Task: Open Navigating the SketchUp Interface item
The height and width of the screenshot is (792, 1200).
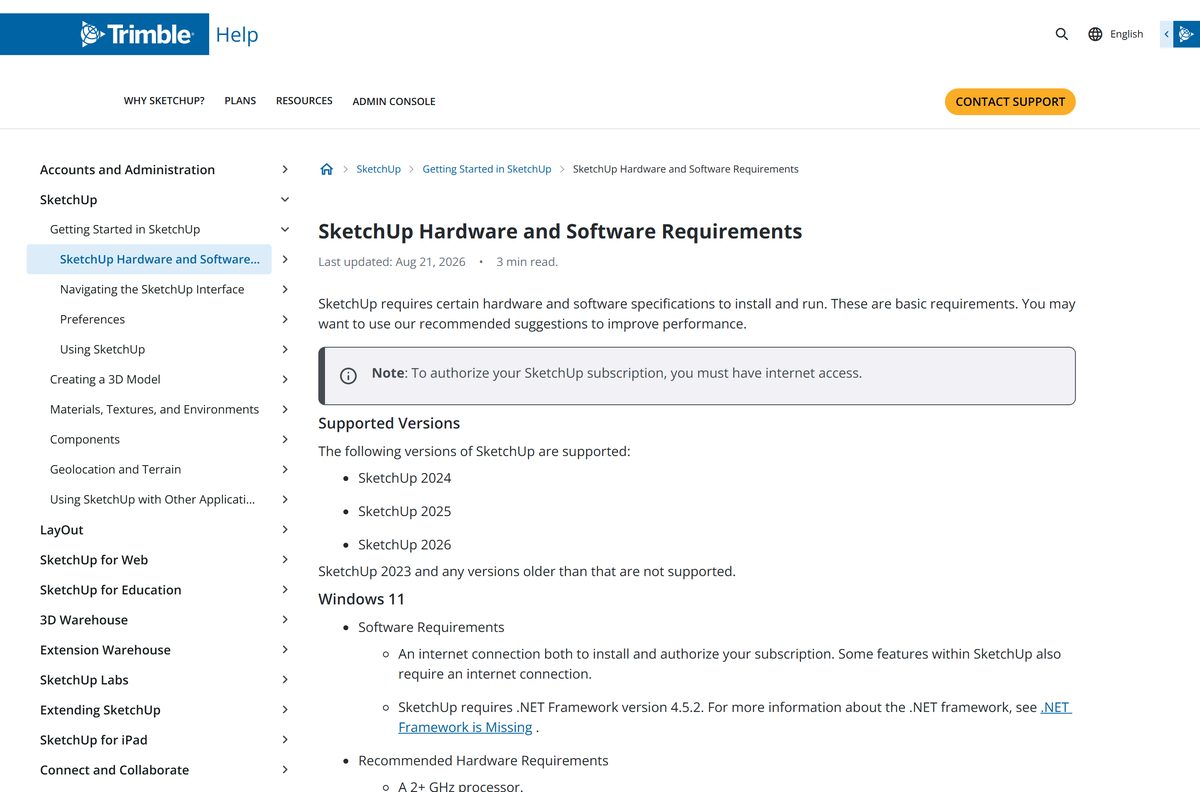Action: click(x=152, y=289)
